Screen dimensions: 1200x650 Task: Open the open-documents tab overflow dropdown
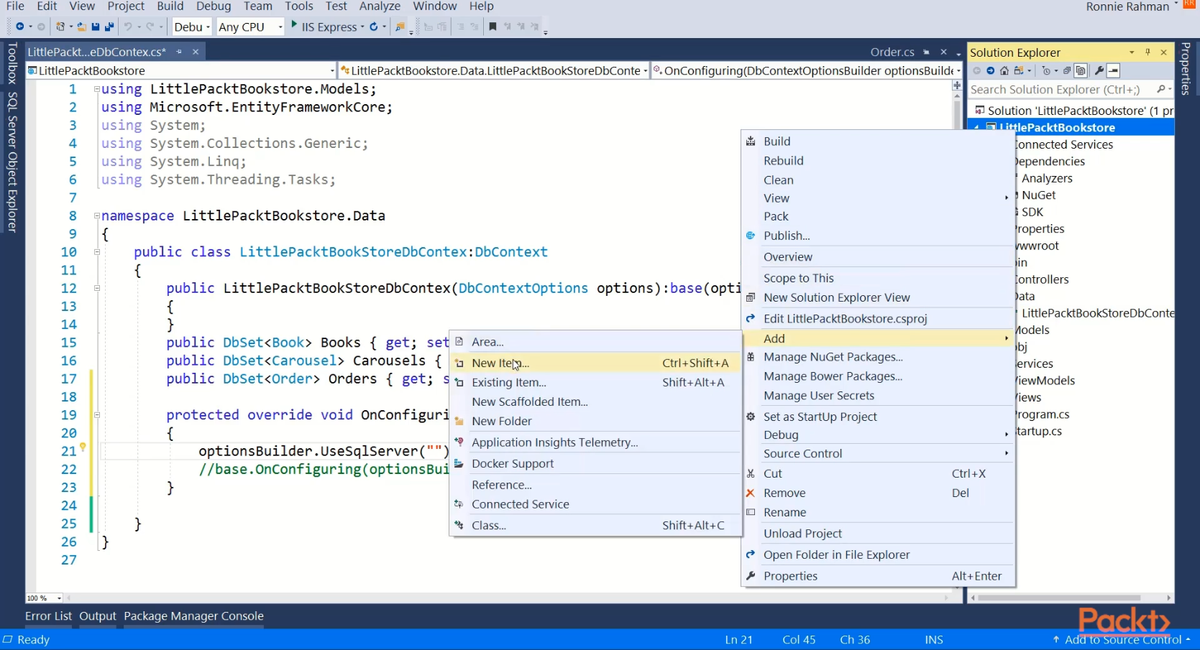pyautogui.click(x=959, y=52)
